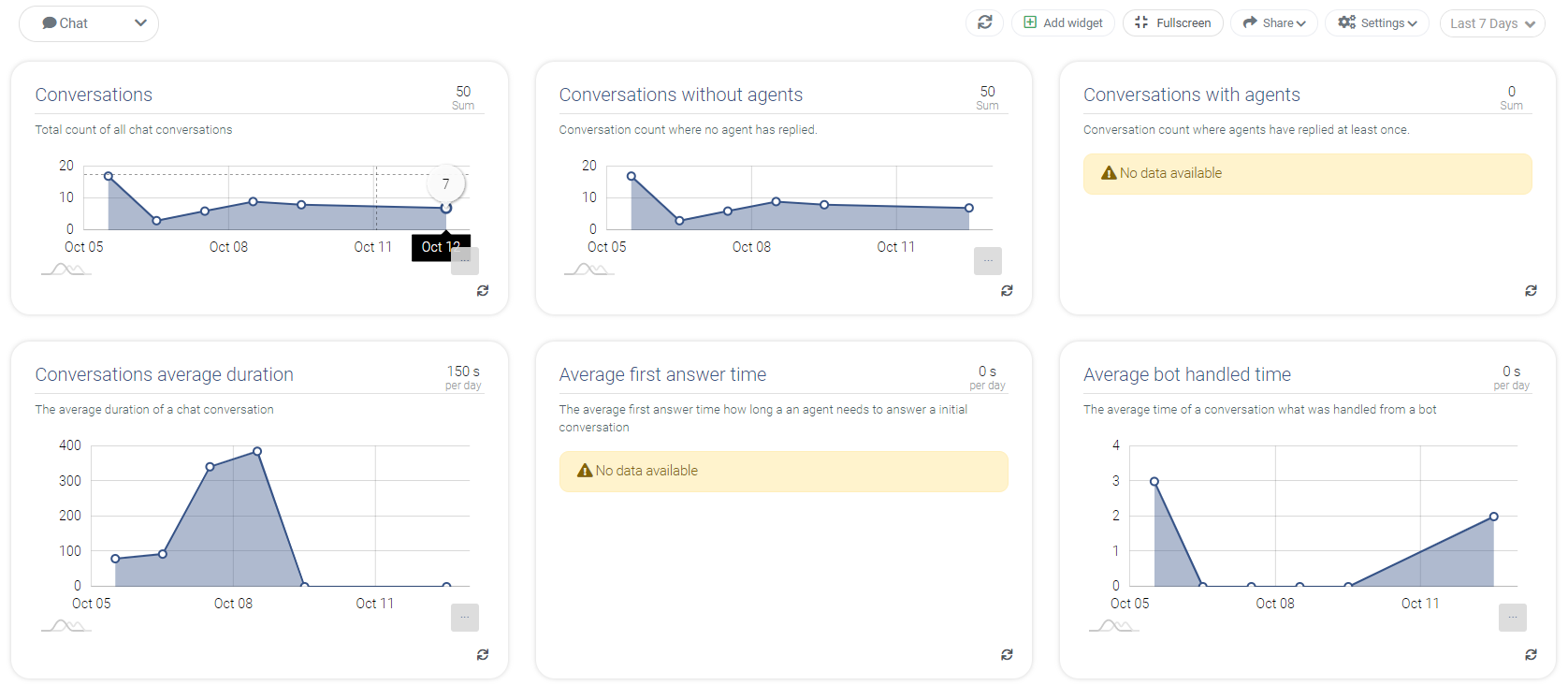This screenshot has height=685, width=1568.
Task: Expand the Share dropdown
Action: (x=1274, y=22)
